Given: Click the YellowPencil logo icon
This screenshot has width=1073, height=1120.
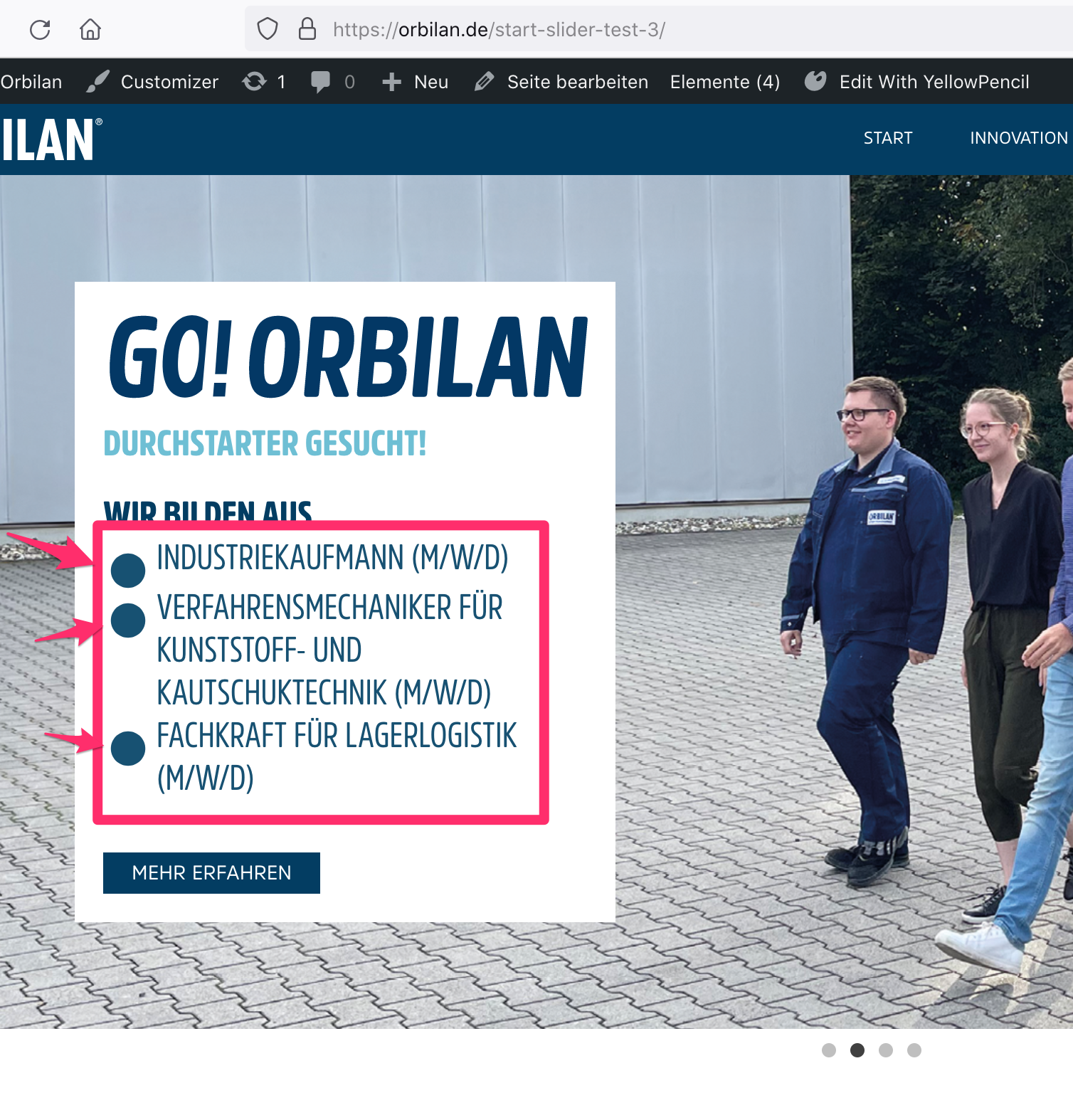Looking at the screenshot, I should (x=815, y=81).
